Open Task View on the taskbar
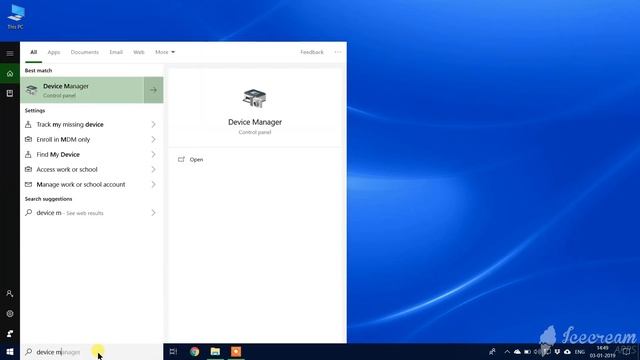The height and width of the screenshot is (360, 640). click(x=173, y=351)
